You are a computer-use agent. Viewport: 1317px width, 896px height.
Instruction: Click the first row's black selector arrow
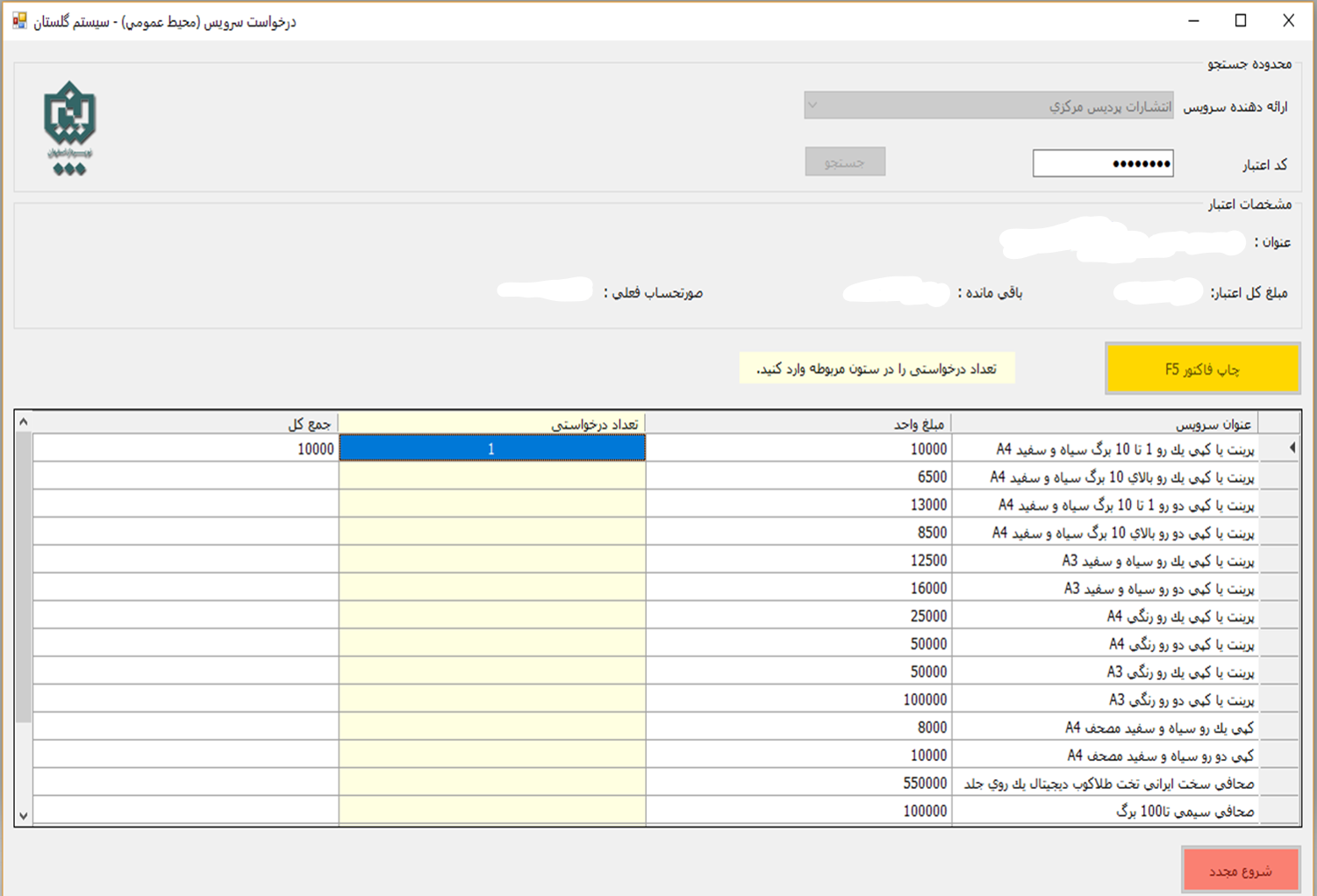tap(1291, 448)
